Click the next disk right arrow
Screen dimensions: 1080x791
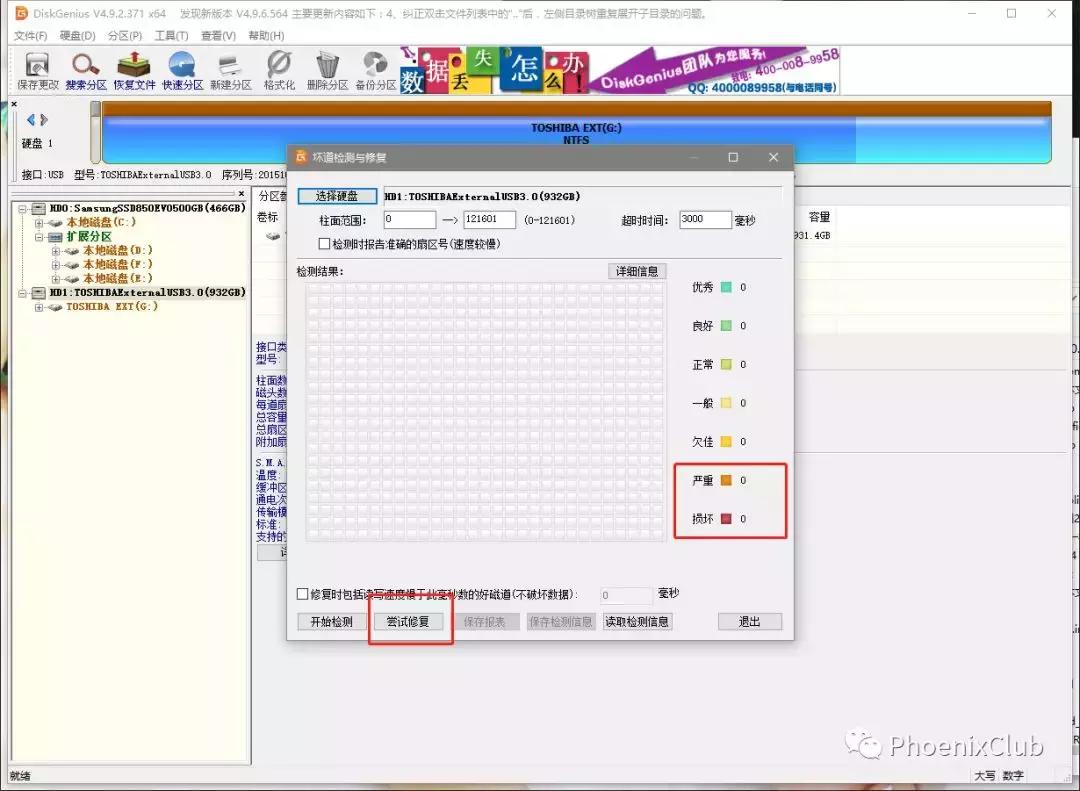click(44, 120)
